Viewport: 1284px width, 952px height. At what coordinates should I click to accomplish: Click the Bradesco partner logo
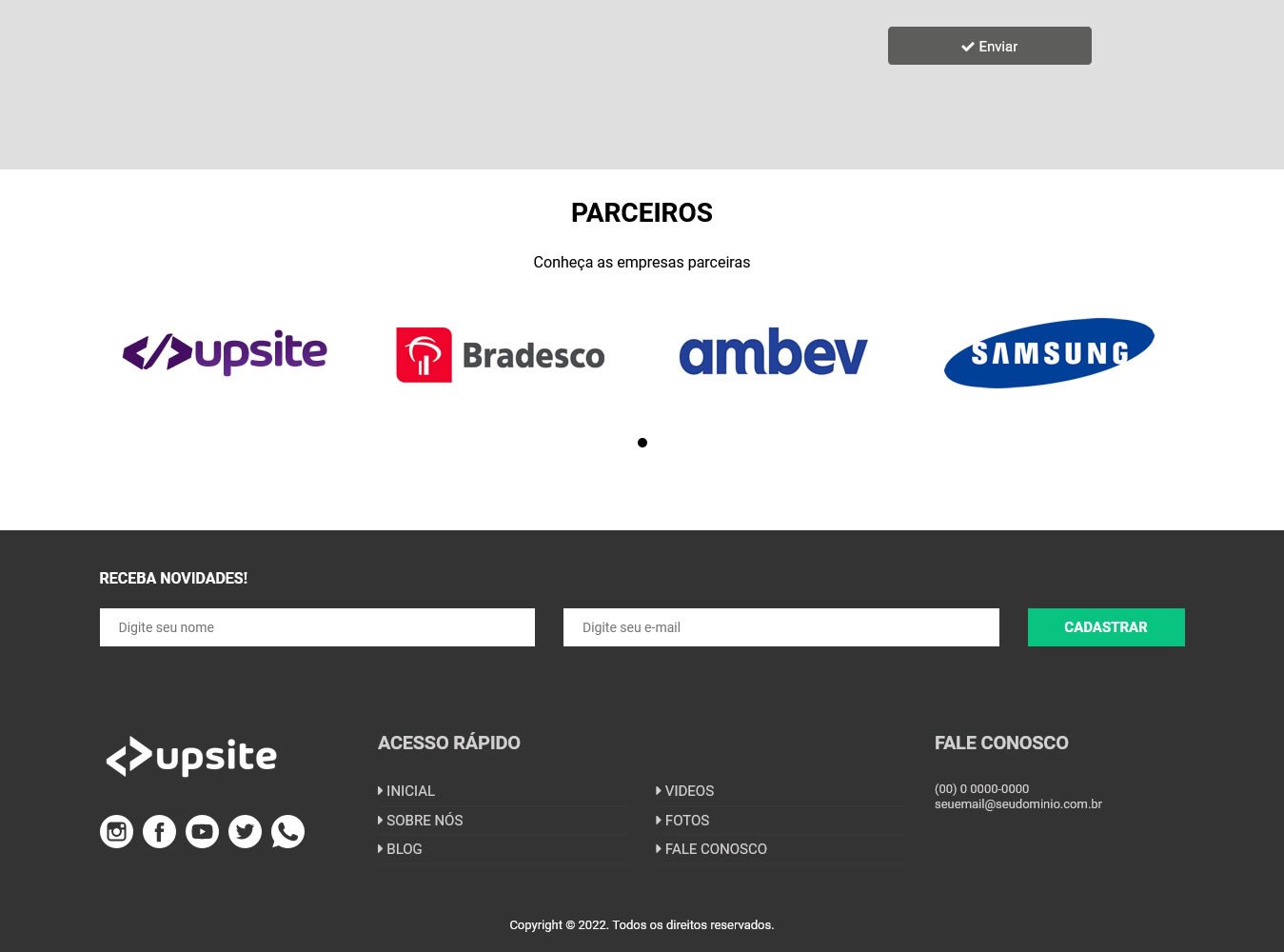[501, 354]
